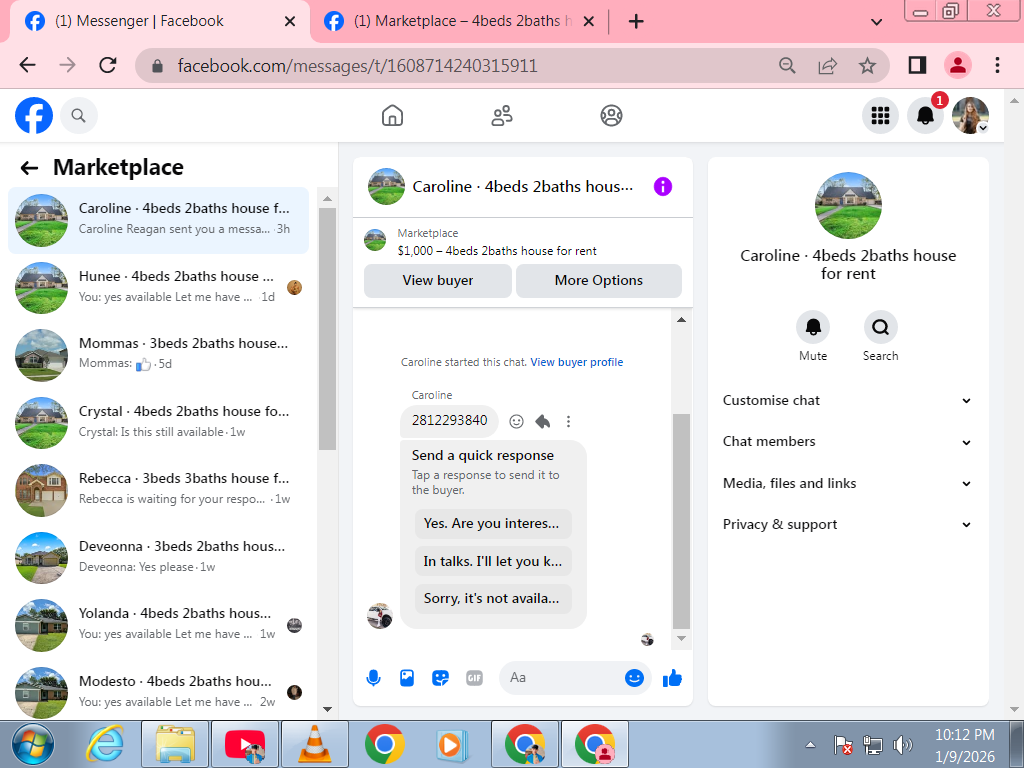1024x768 pixels.
Task: Click the facebook.com address bar URL
Action: tap(357, 66)
